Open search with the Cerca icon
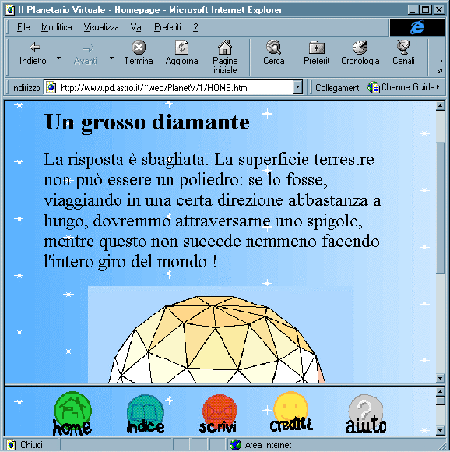The image size is (450, 452). coord(274,47)
